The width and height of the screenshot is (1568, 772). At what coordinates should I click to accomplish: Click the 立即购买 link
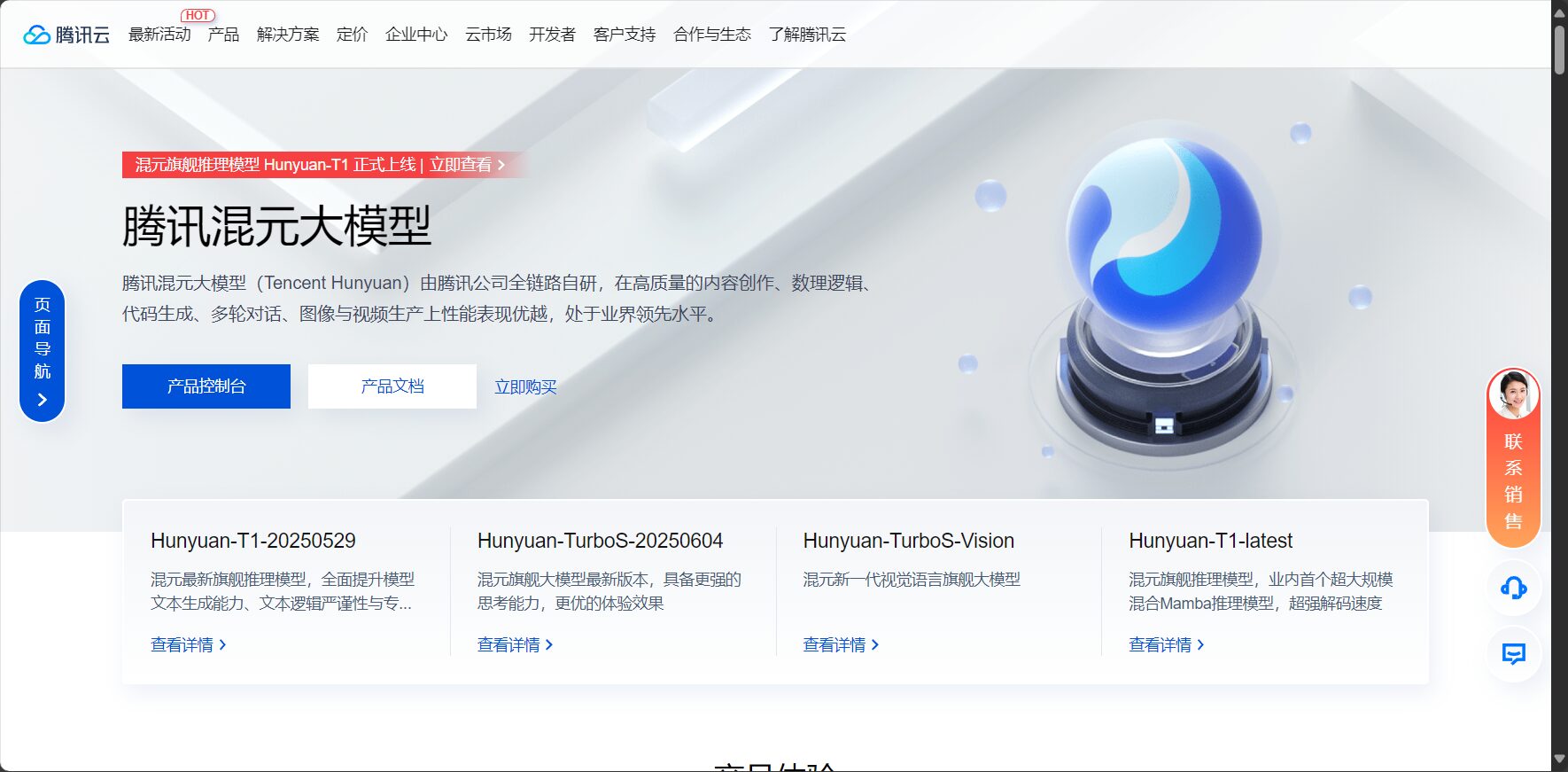pyautogui.click(x=525, y=387)
